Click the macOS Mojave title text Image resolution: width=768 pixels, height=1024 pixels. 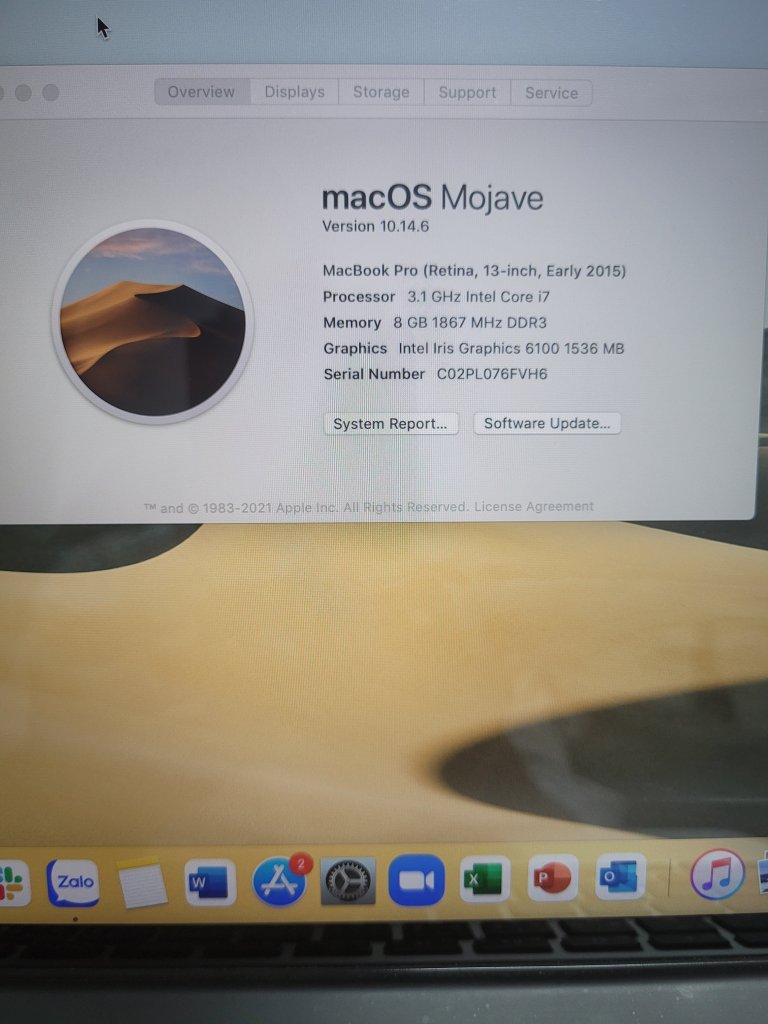[432, 197]
